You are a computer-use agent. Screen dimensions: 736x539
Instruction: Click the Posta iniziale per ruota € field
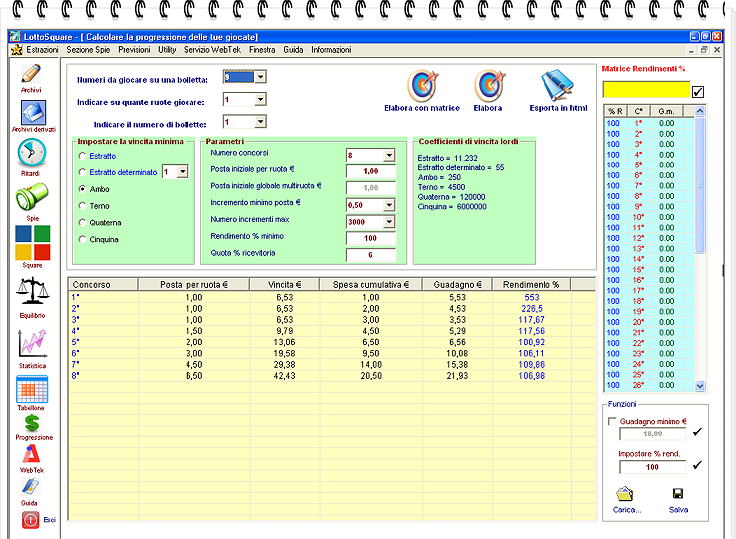pos(371,171)
